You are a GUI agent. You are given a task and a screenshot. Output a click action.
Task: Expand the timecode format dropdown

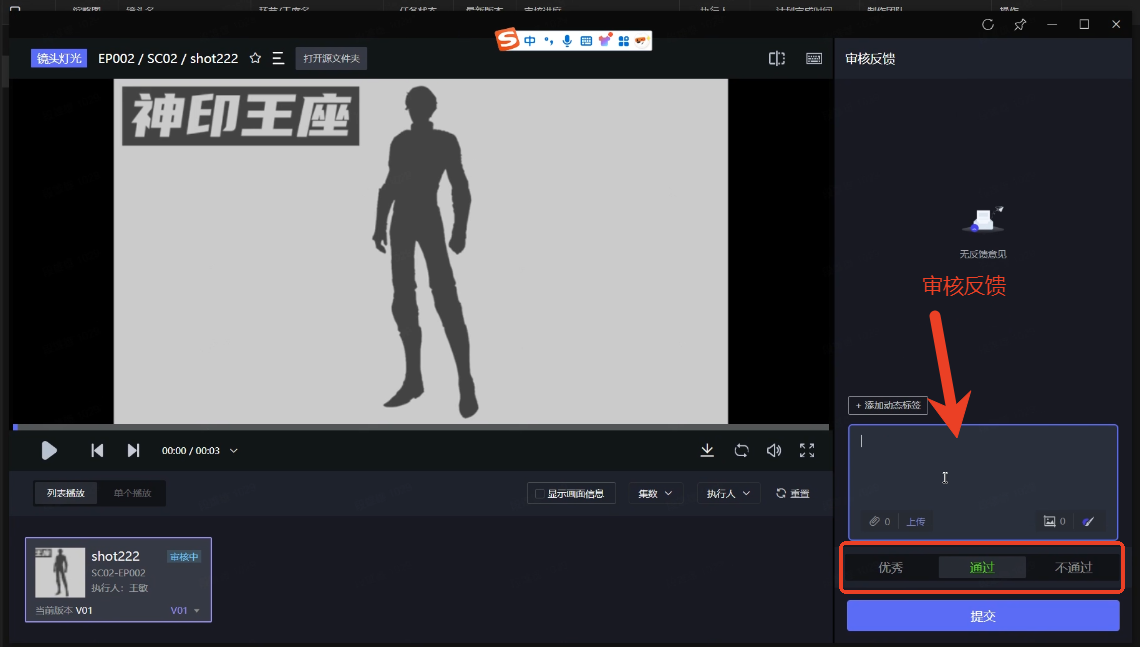(x=233, y=451)
